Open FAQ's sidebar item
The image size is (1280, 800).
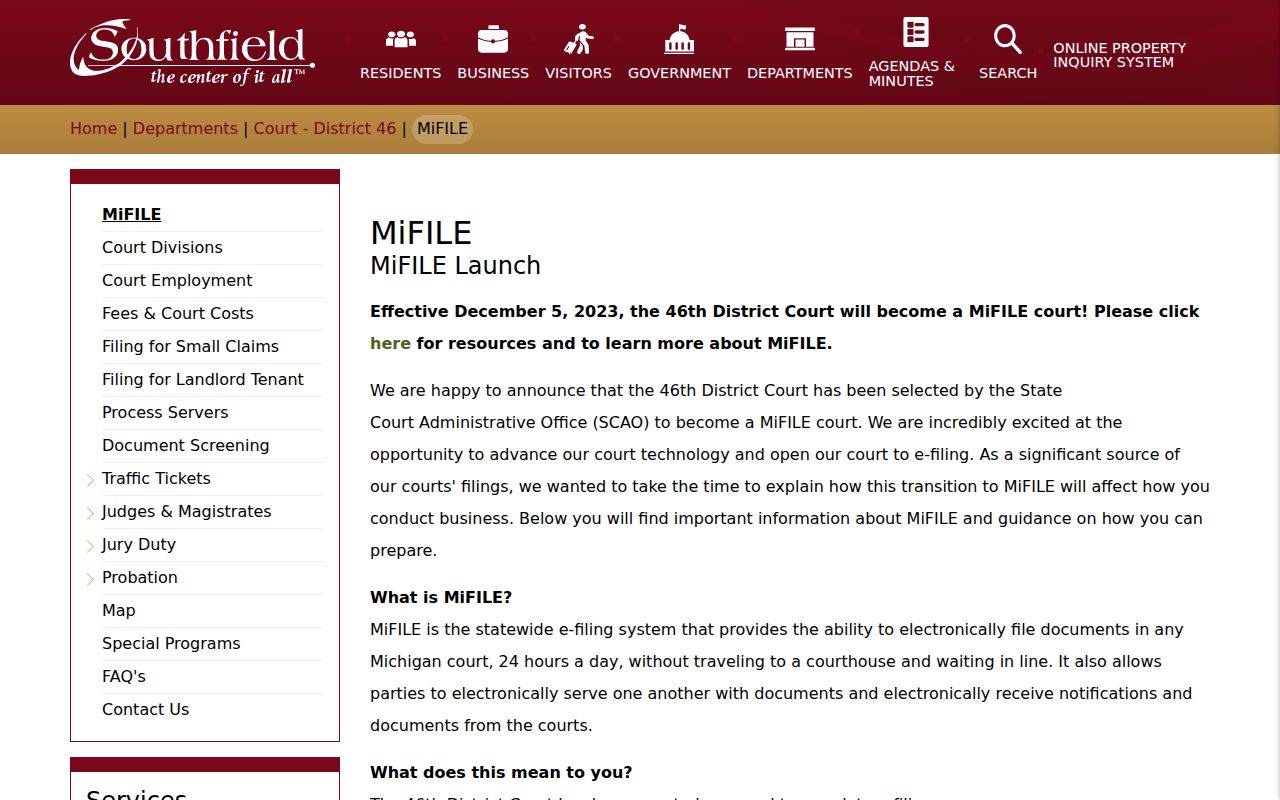(124, 676)
